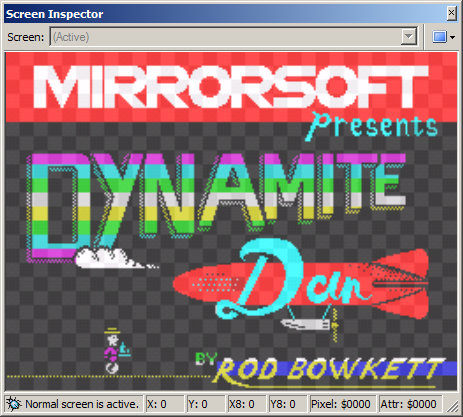Expand the arrow beside blue screen icon

tap(452, 37)
